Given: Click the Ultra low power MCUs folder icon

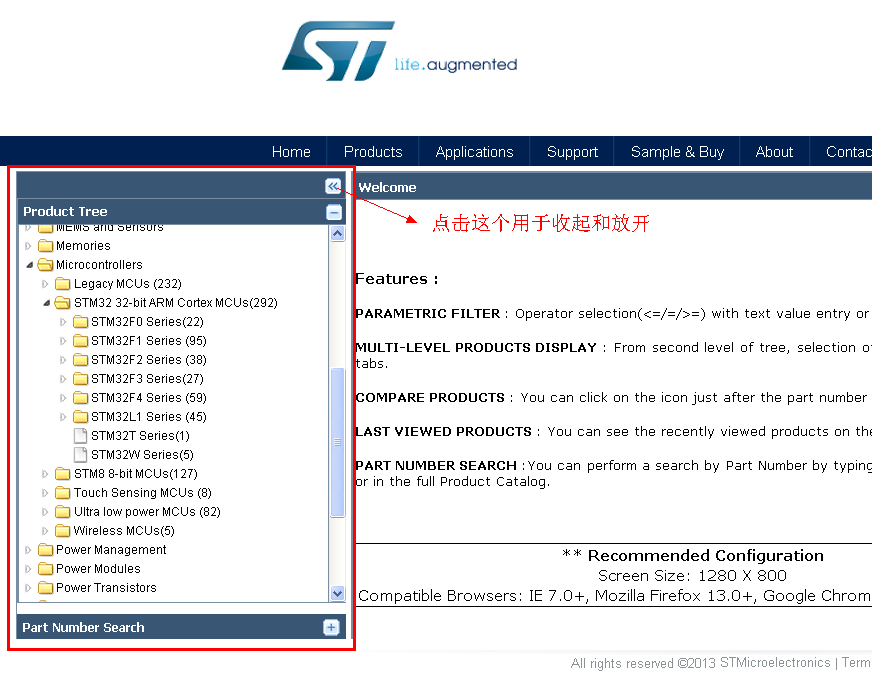Looking at the screenshot, I should pyautogui.click(x=63, y=512).
